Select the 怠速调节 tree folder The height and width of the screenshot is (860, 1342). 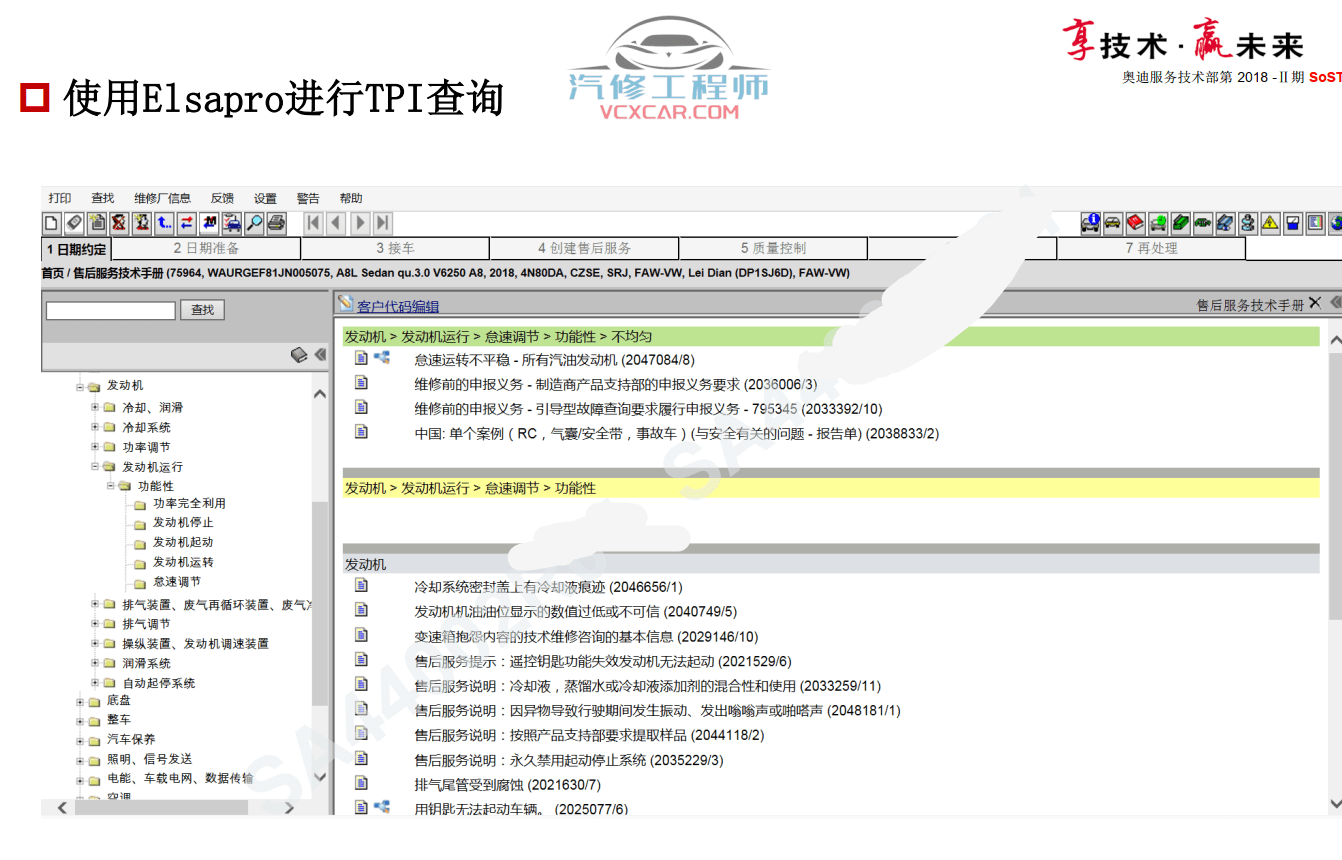176,582
